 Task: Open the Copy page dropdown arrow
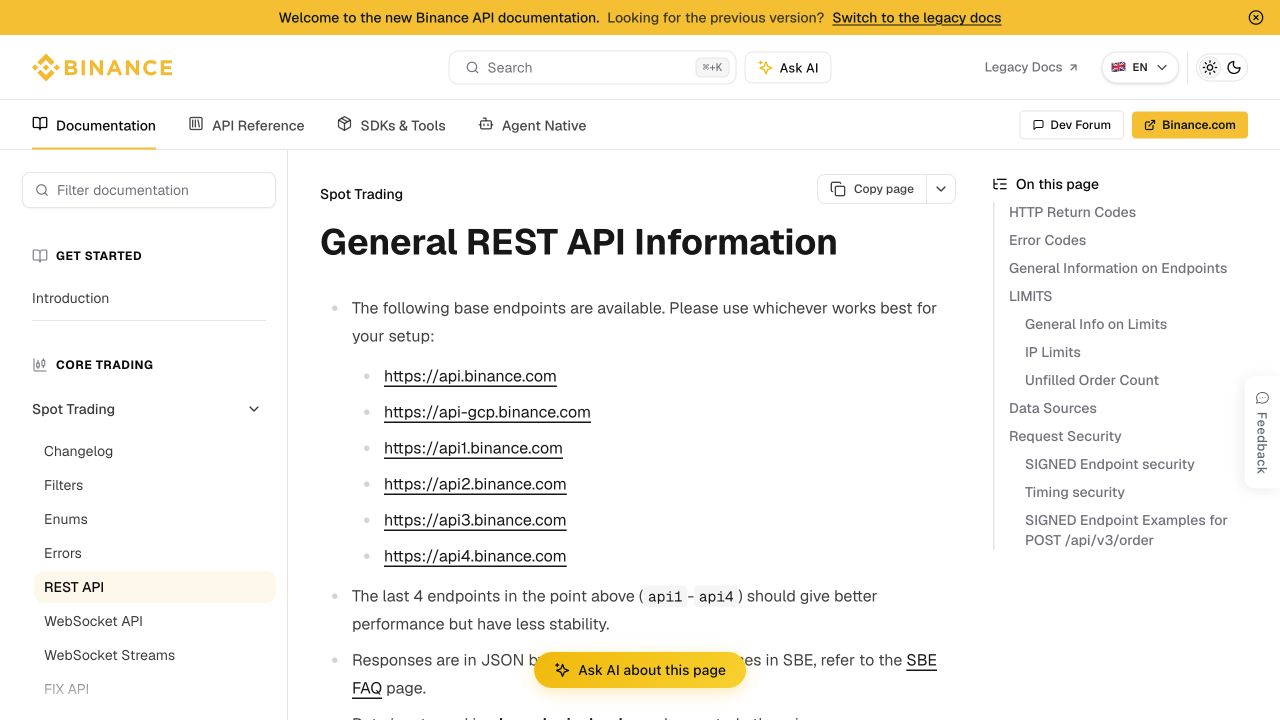[941, 189]
